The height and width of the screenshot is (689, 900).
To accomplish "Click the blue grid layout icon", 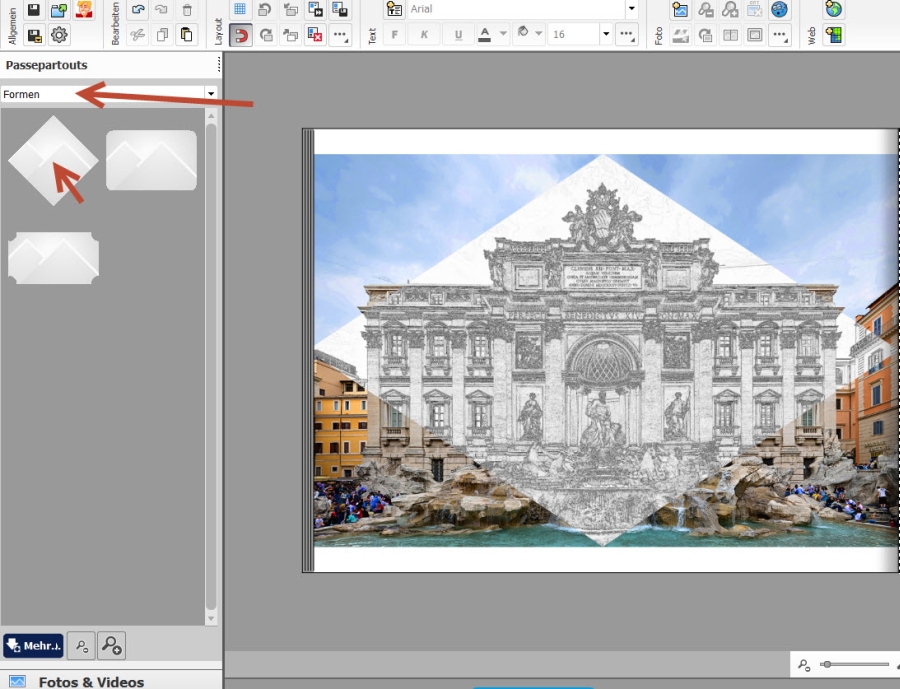I will [x=240, y=10].
